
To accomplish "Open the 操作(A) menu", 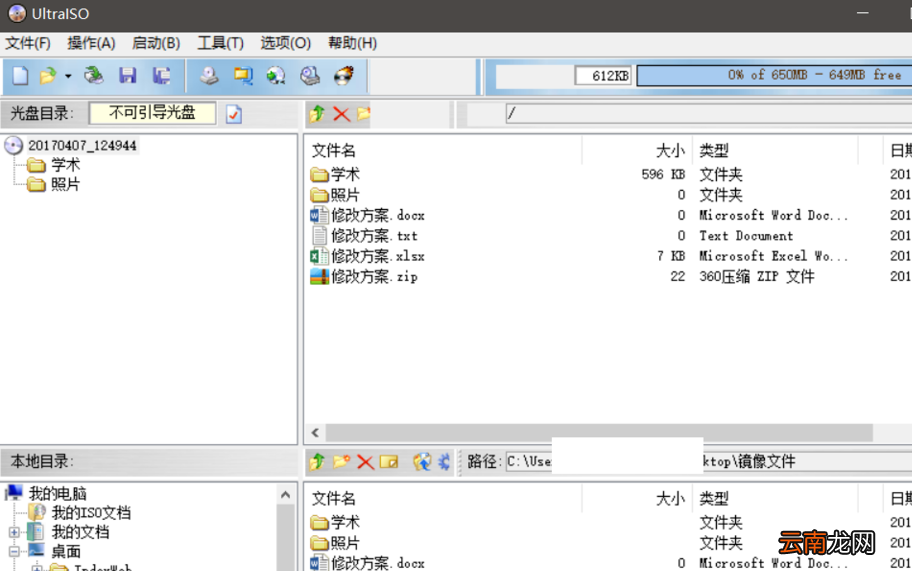I will tap(91, 44).
